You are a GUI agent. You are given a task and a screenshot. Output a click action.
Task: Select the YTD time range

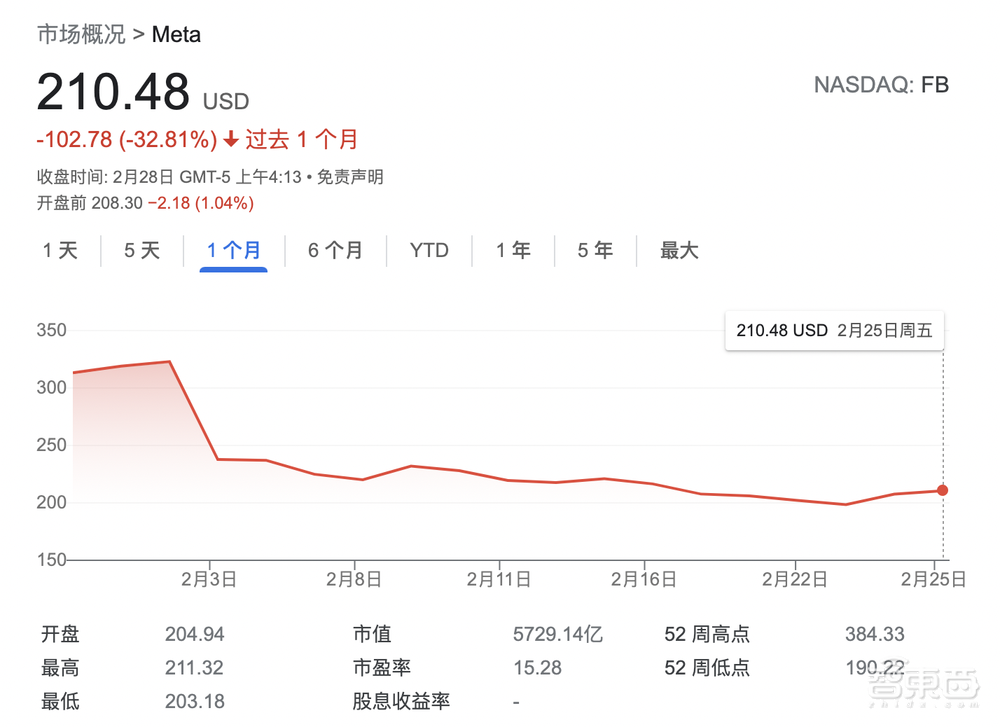coord(428,250)
